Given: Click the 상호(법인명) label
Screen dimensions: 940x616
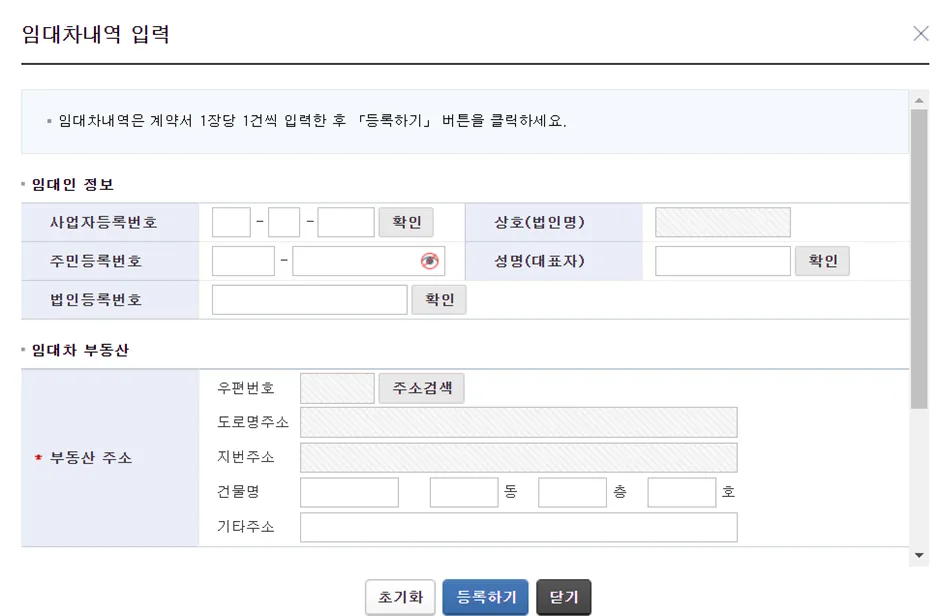Looking at the screenshot, I should point(539,223).
